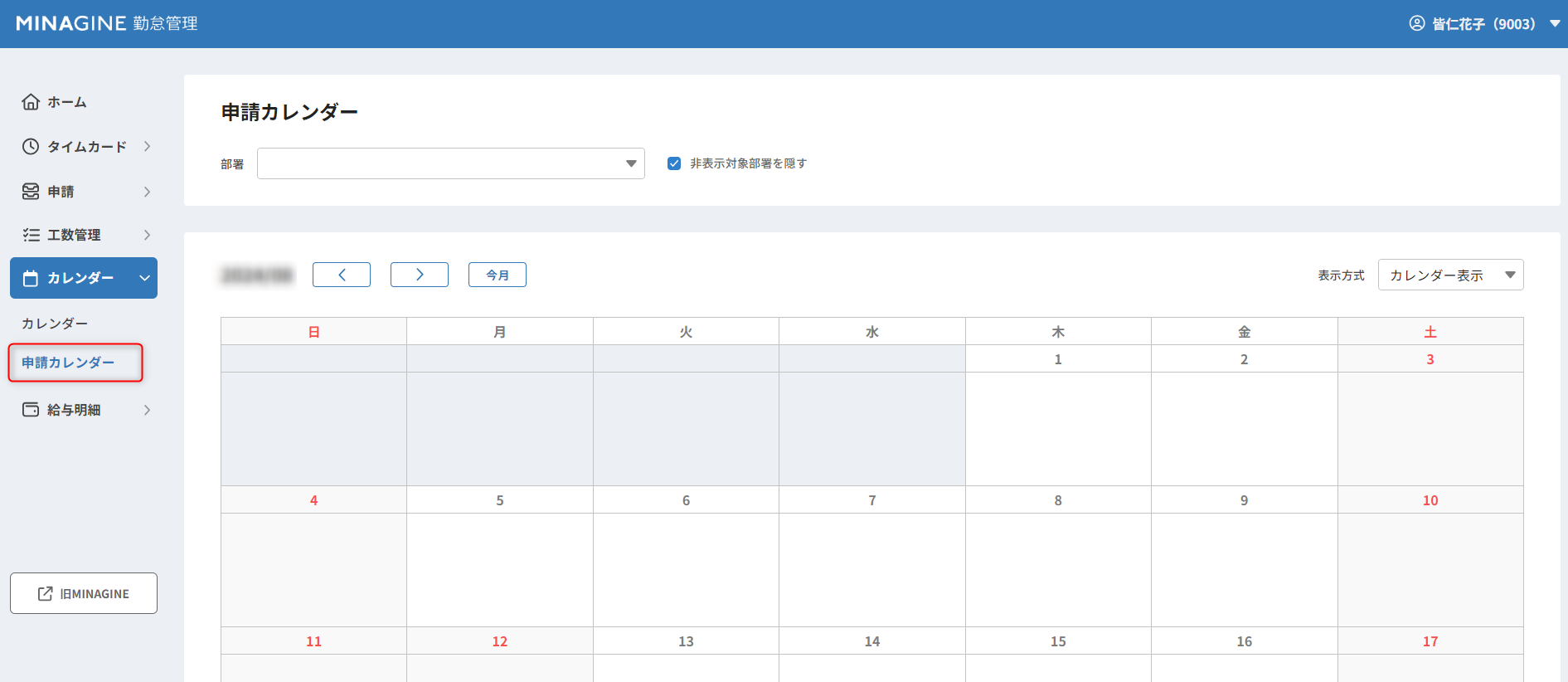Select day 12 in calendar

(x=500, y=641)
